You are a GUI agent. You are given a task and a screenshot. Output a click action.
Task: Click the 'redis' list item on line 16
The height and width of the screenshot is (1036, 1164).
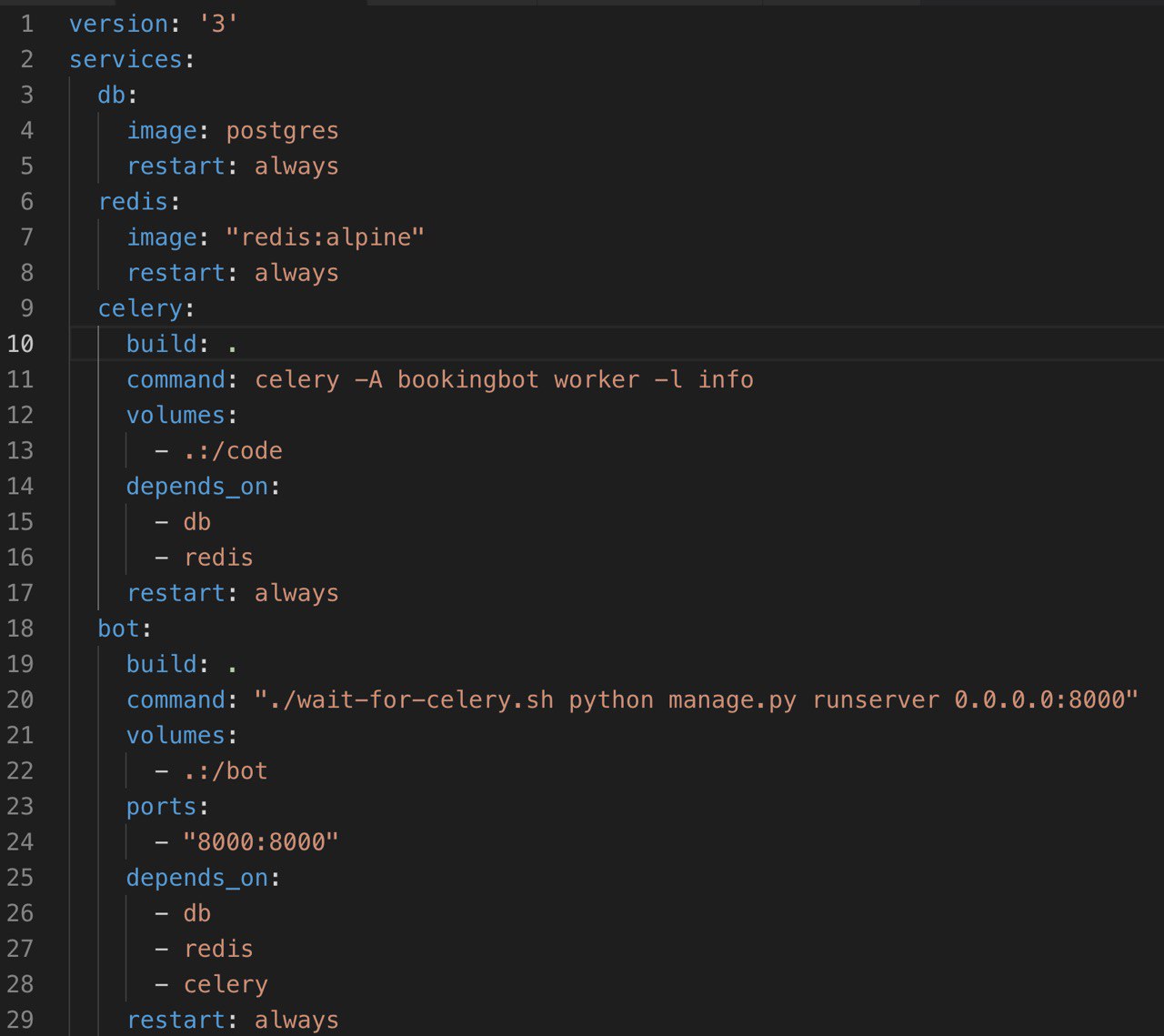point(218,558)
